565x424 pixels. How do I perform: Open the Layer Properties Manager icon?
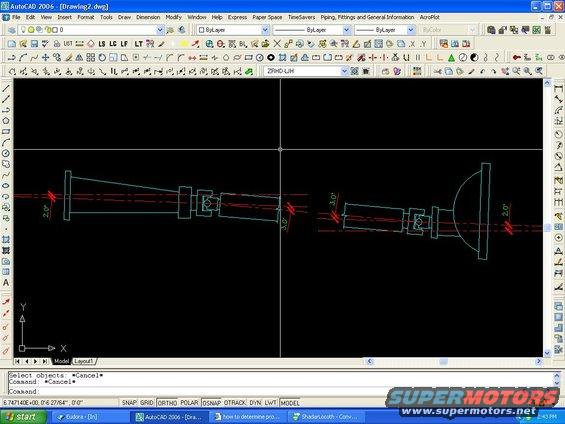(12, 30)
